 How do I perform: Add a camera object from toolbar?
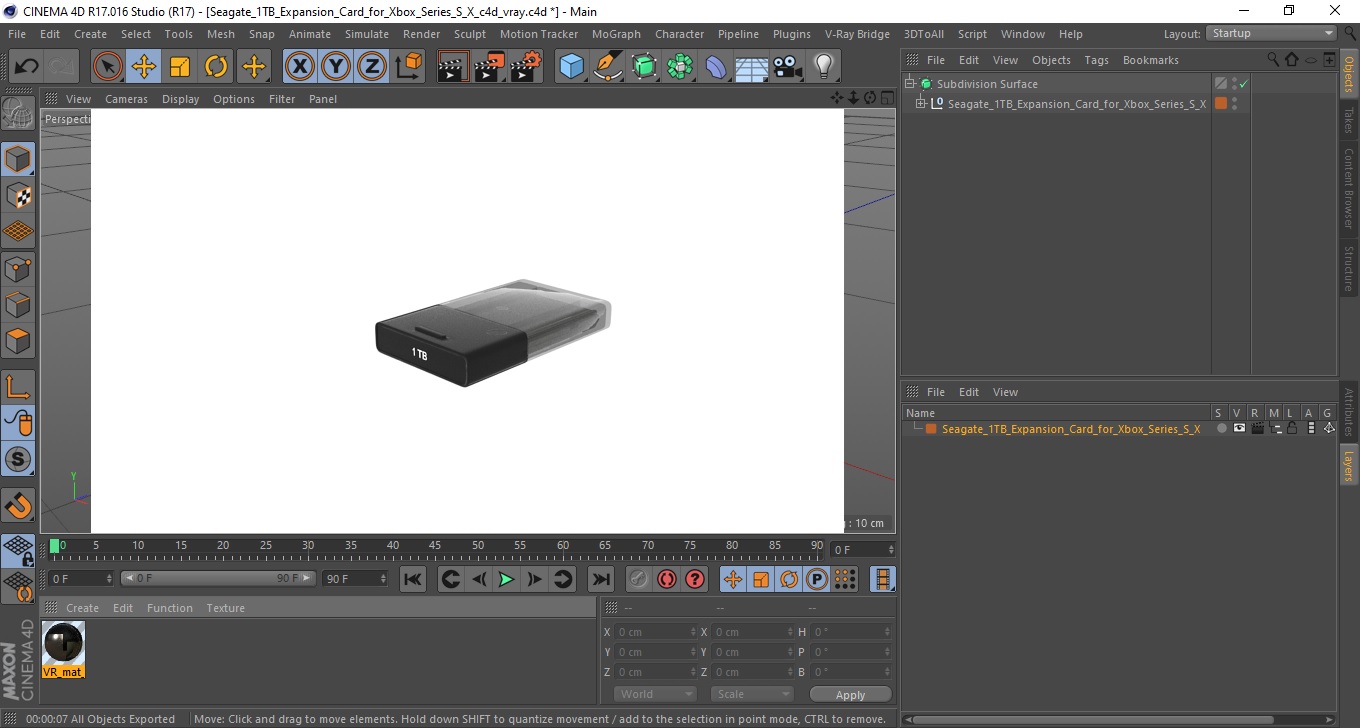(x=788, y=67)
